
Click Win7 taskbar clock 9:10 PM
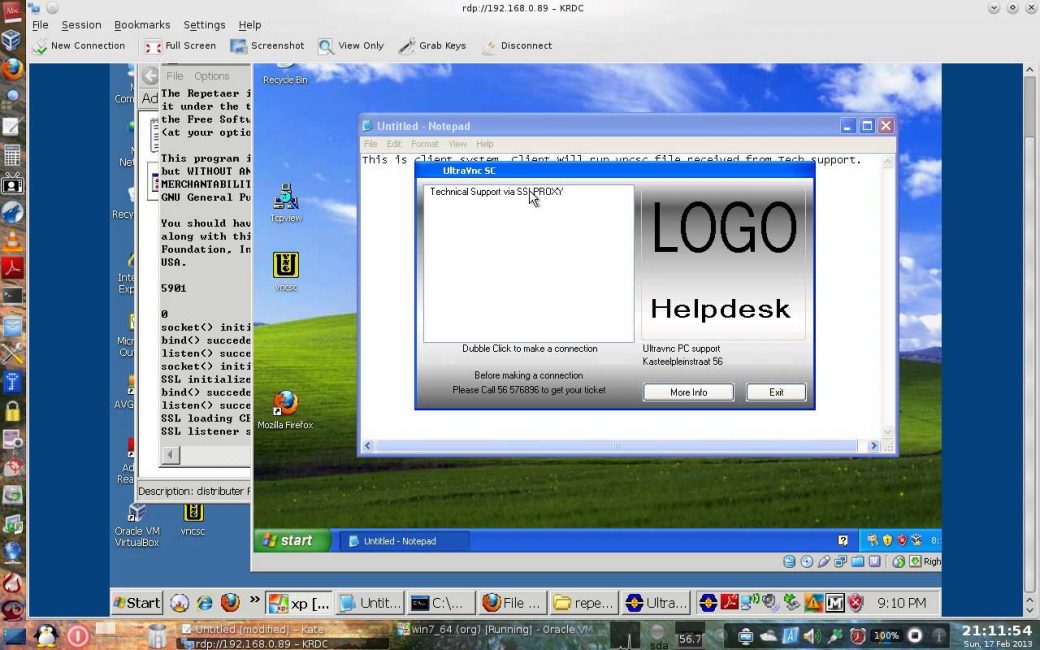coord(901,603)
